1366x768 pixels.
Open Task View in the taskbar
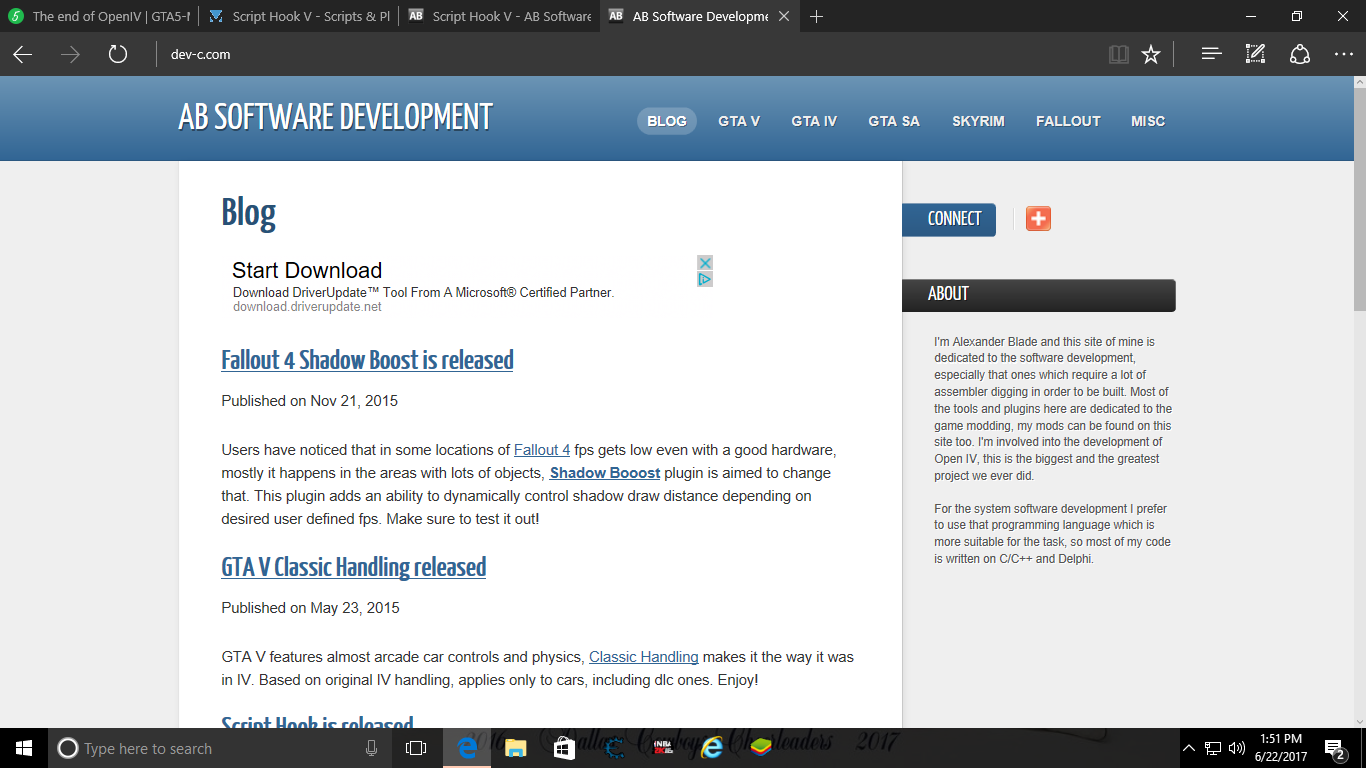tap(416, 748)
